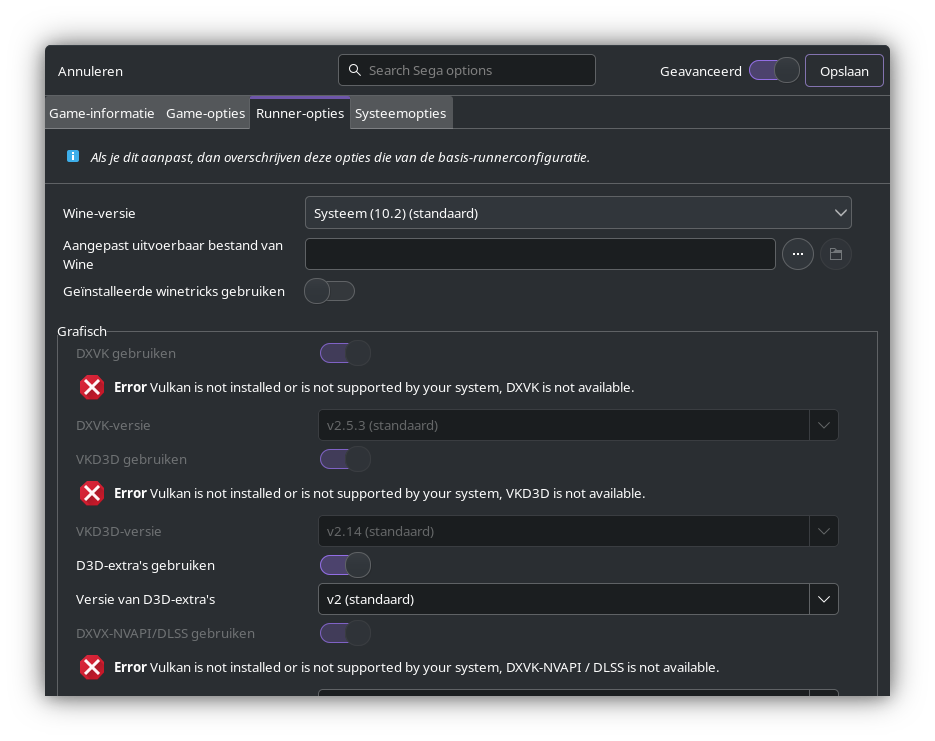935x741 pixels.
Task: Click the Aangepast uitvoerbaar bestand van Wine label
Action: (x=173, y=255)
